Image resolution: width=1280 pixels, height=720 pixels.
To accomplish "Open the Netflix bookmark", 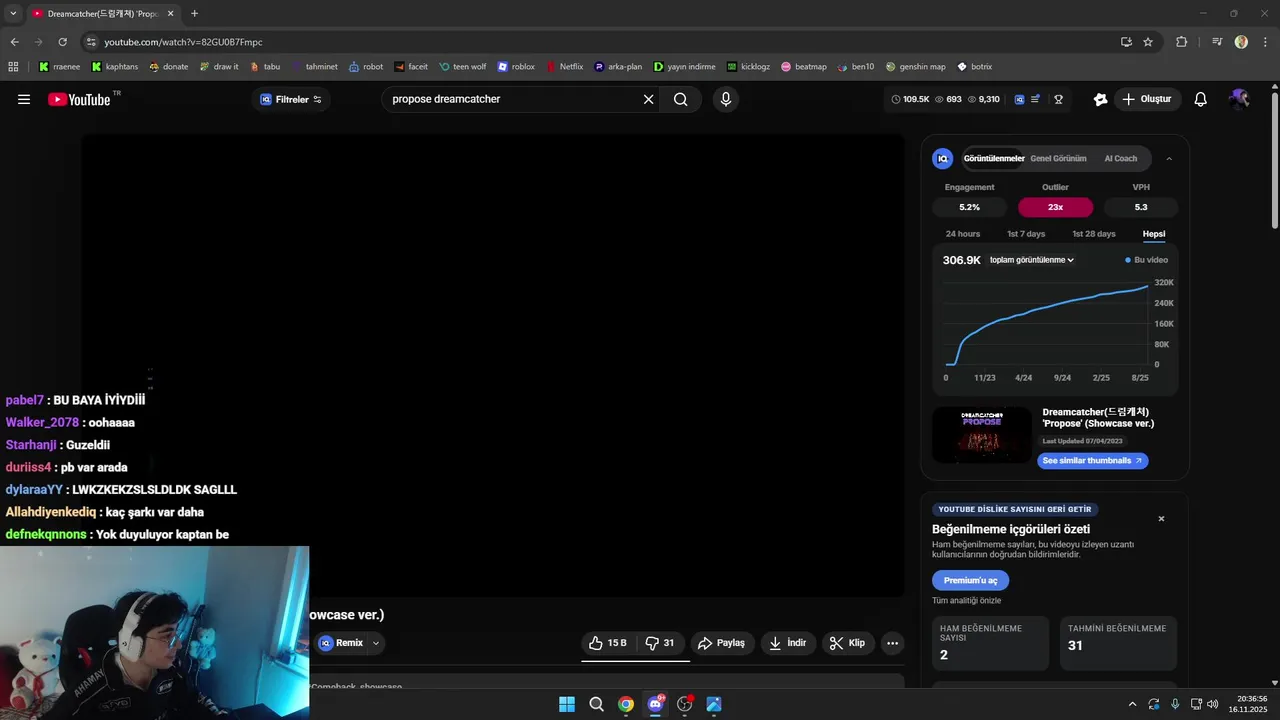I will pos(564,67).
